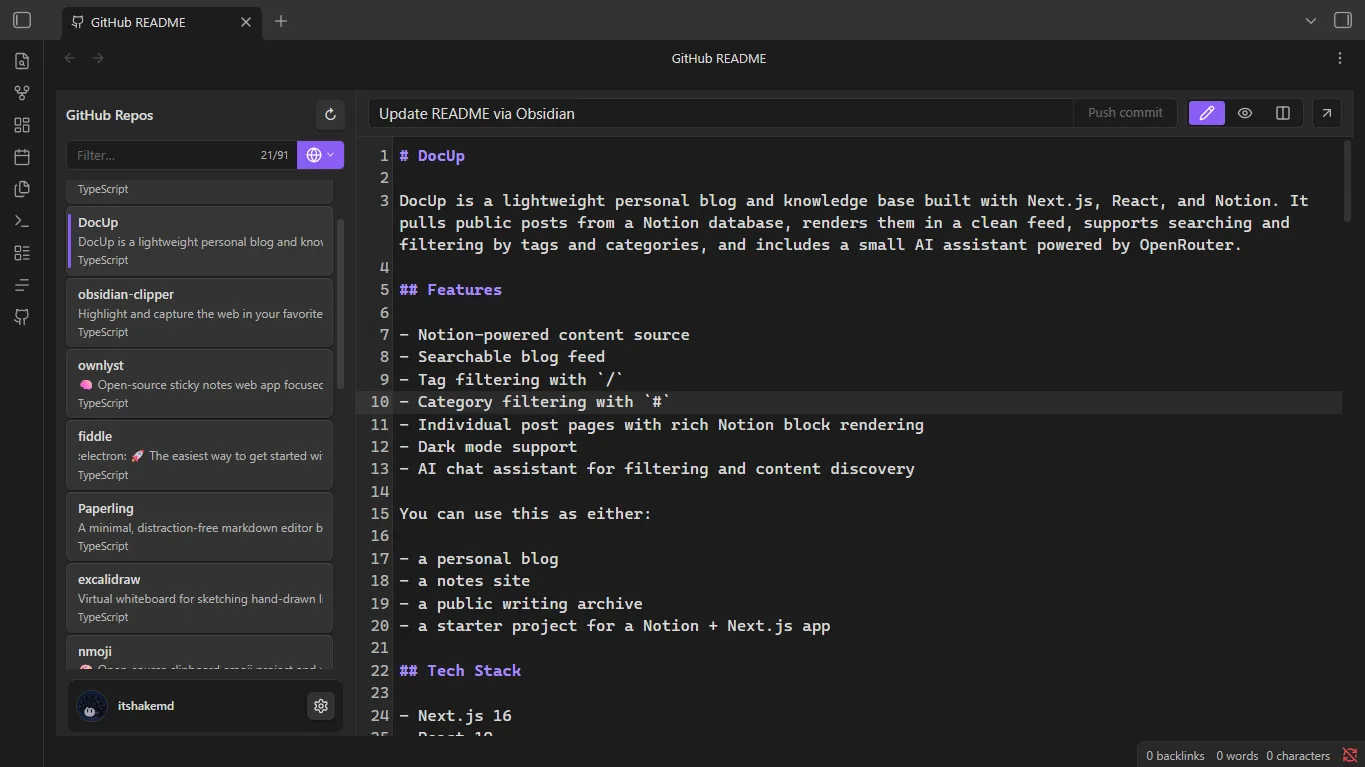Toggle the left sidebar panel icon
Viewport: 1365px width, 767px height.
[22, 20]
